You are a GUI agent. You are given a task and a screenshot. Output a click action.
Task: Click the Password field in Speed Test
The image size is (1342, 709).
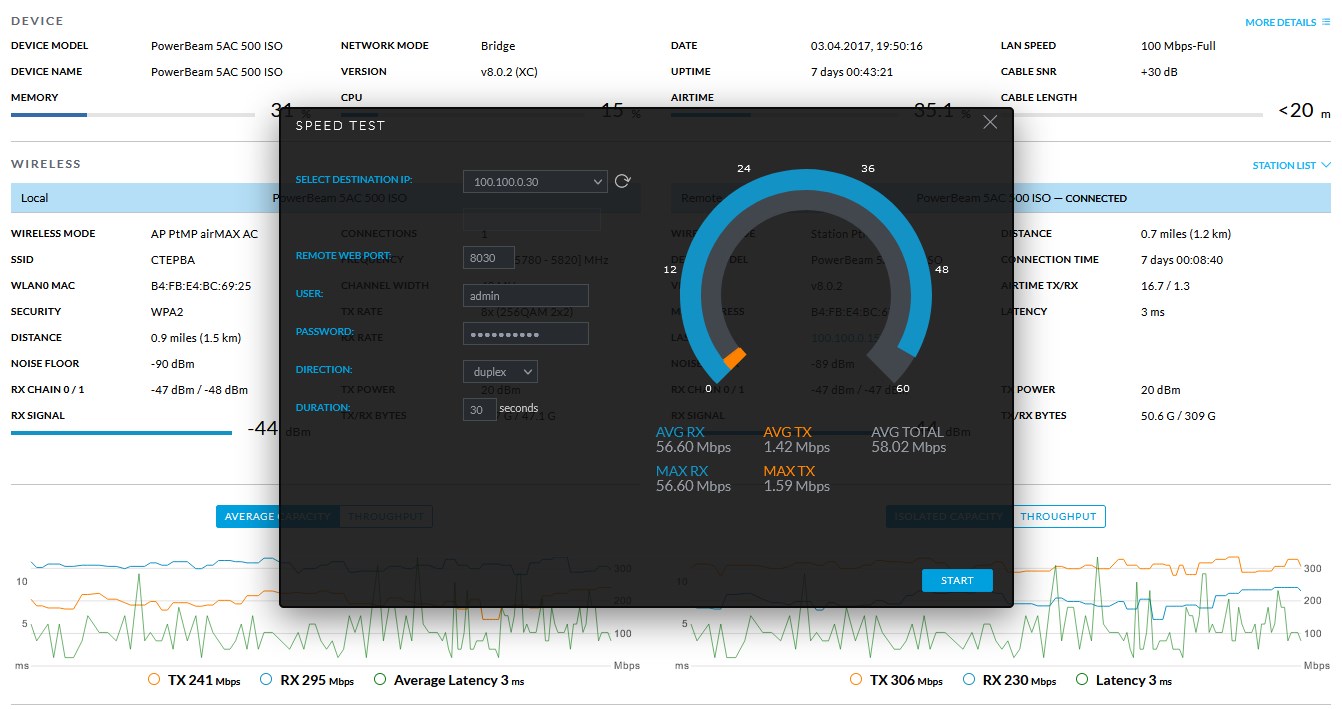click(526, 333)
